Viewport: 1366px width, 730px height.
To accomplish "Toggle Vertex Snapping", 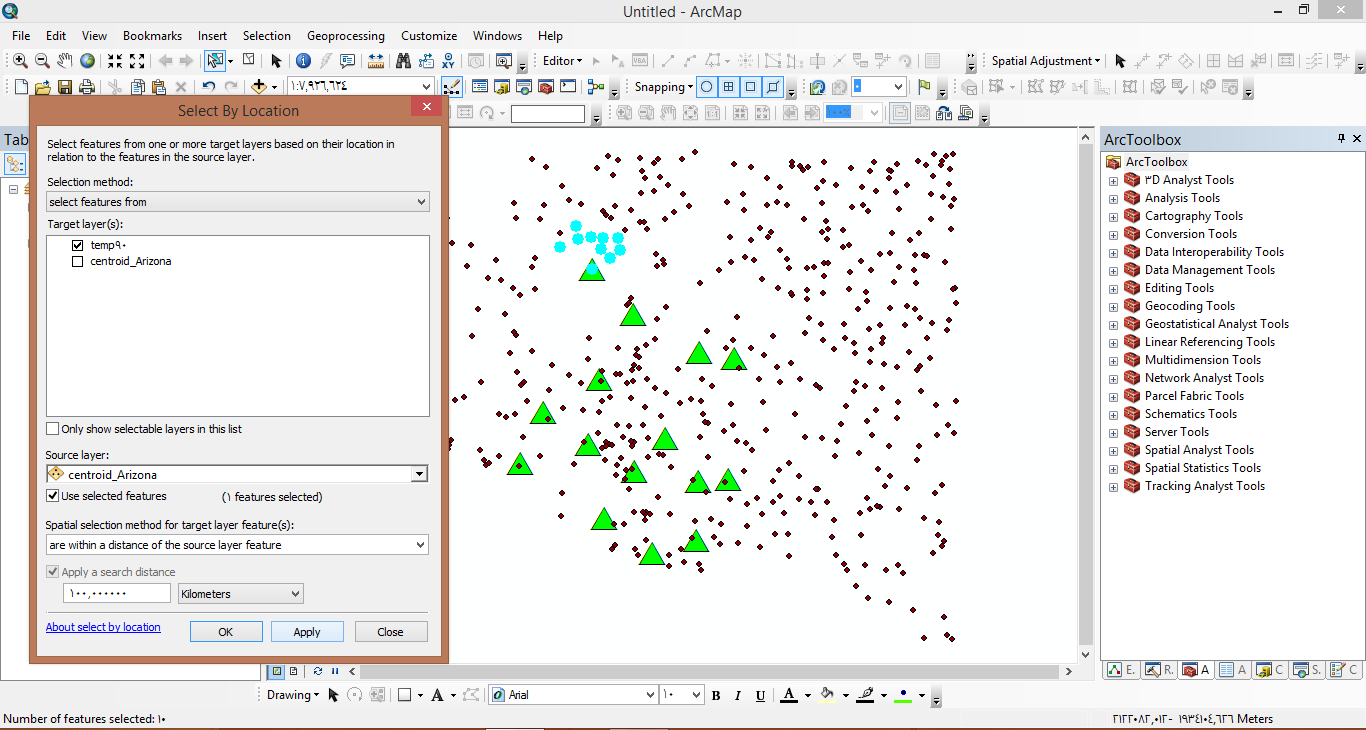I will pos(751,87).
